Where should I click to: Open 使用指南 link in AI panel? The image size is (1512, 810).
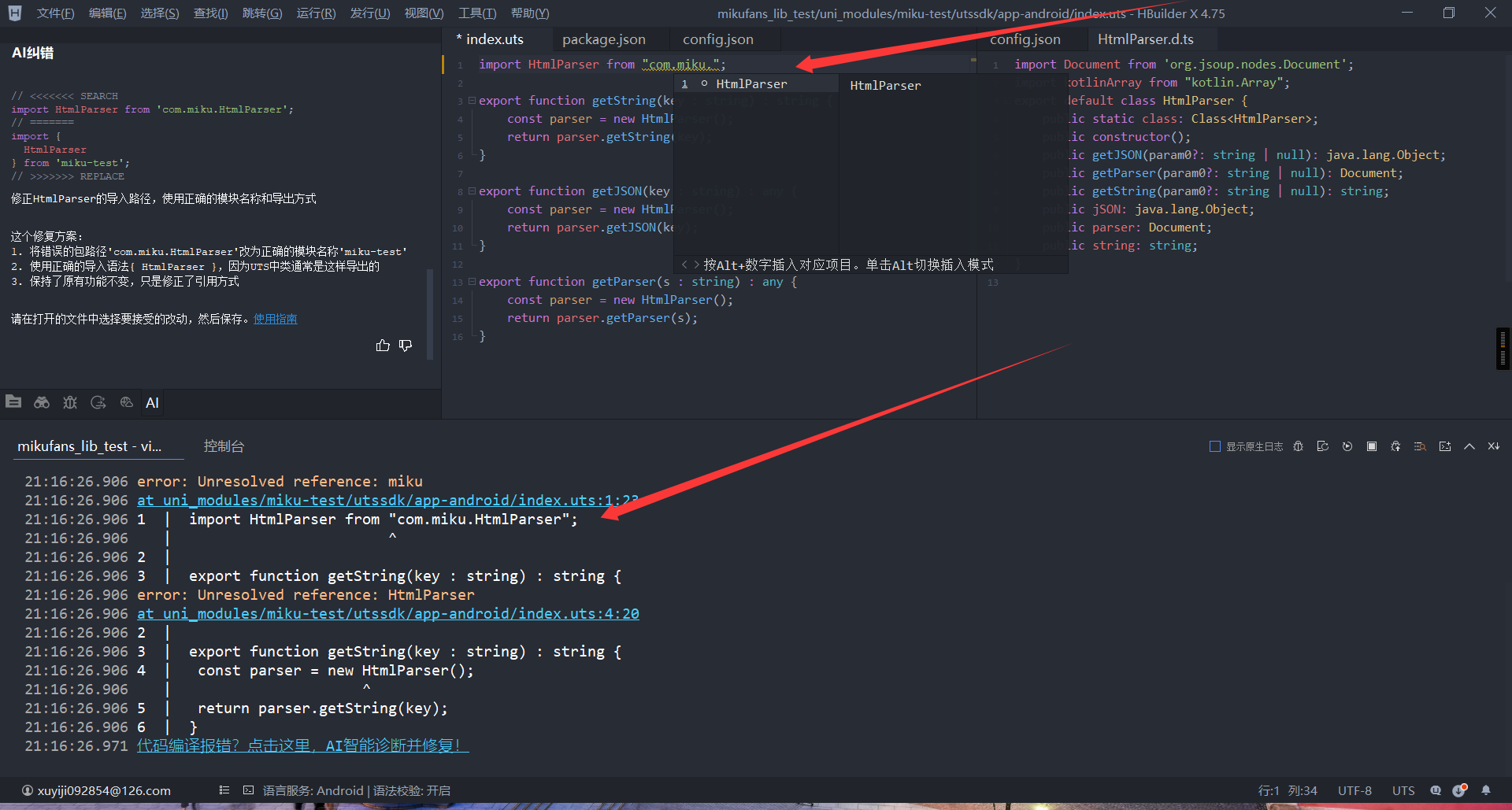pyautogui.click(x=275, y=319)
